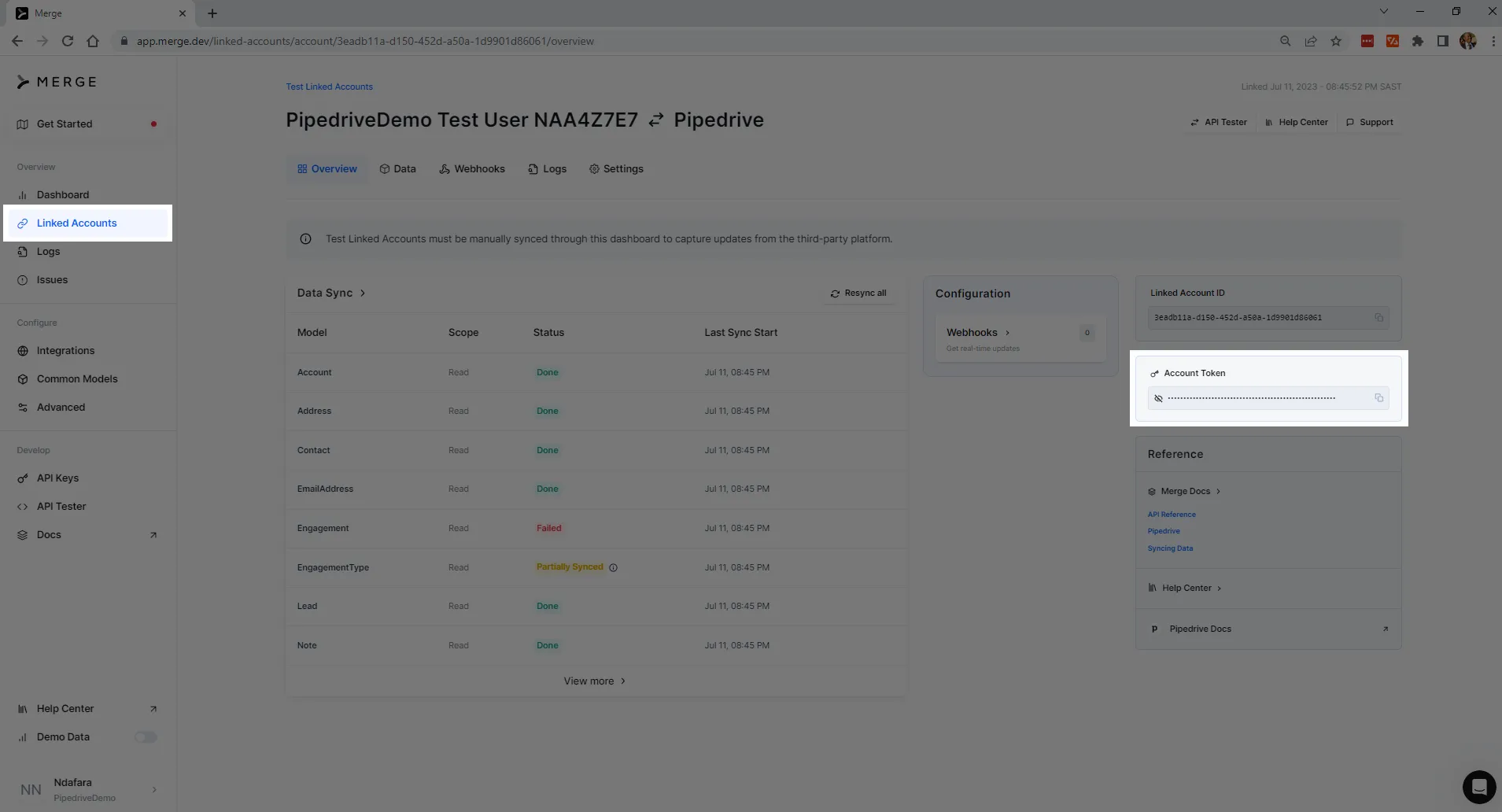Open the Pipedrive reference link
Viewport: 1502px width, 812px height.
click(x=1163, y=530)
